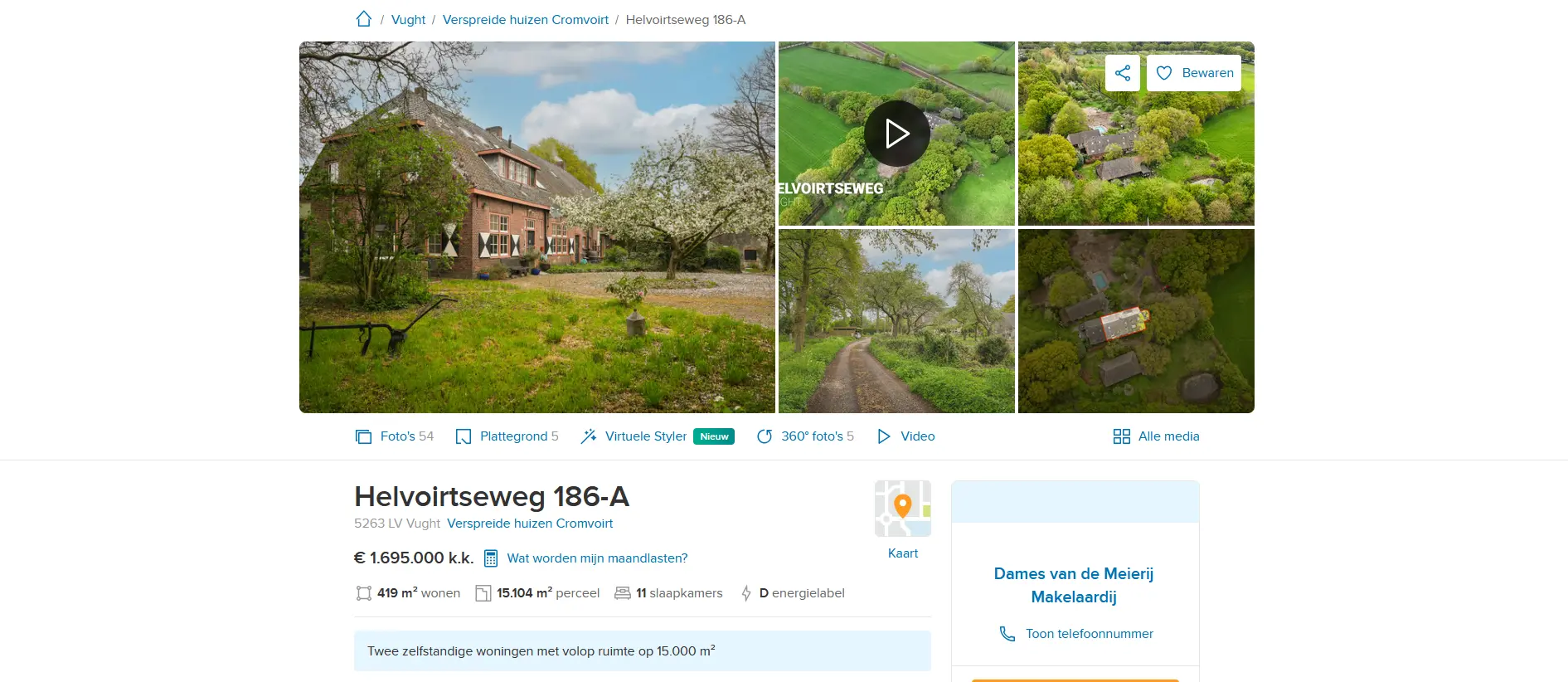Screen dimensions: 1568x682
Task: Click the 360° rotation icon
Action: coord(765,436)
